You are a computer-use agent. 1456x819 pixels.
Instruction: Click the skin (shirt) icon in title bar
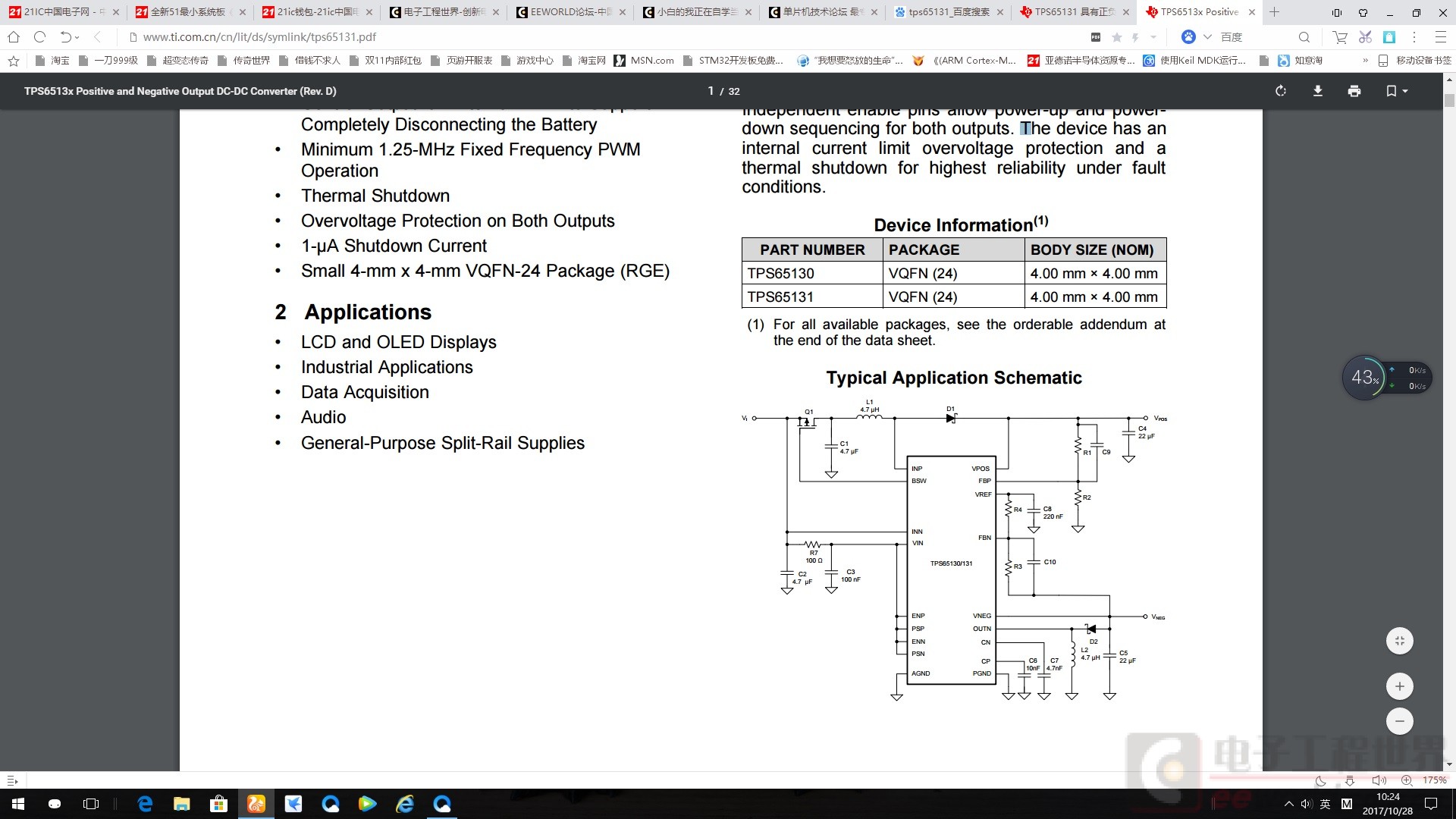click(1363, 12)
